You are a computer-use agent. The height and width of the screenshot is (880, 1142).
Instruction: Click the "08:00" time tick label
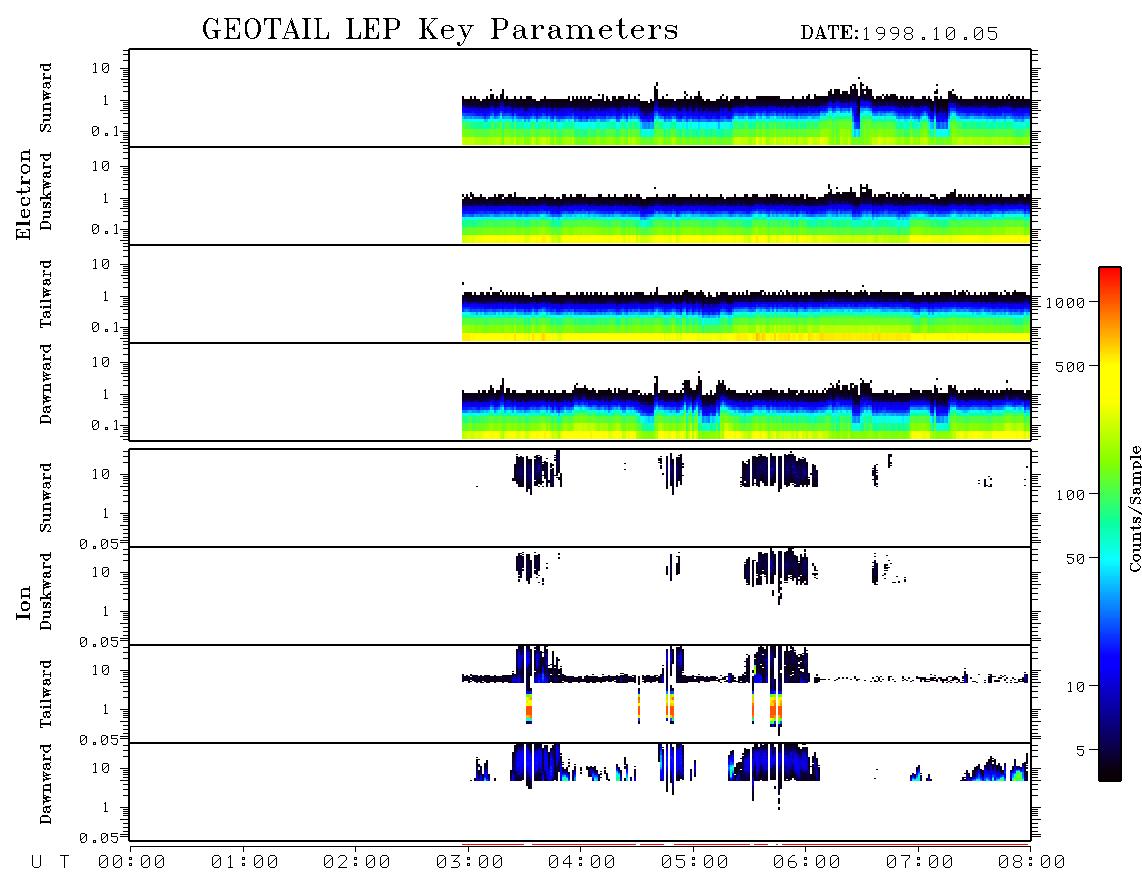(1032, 863)
